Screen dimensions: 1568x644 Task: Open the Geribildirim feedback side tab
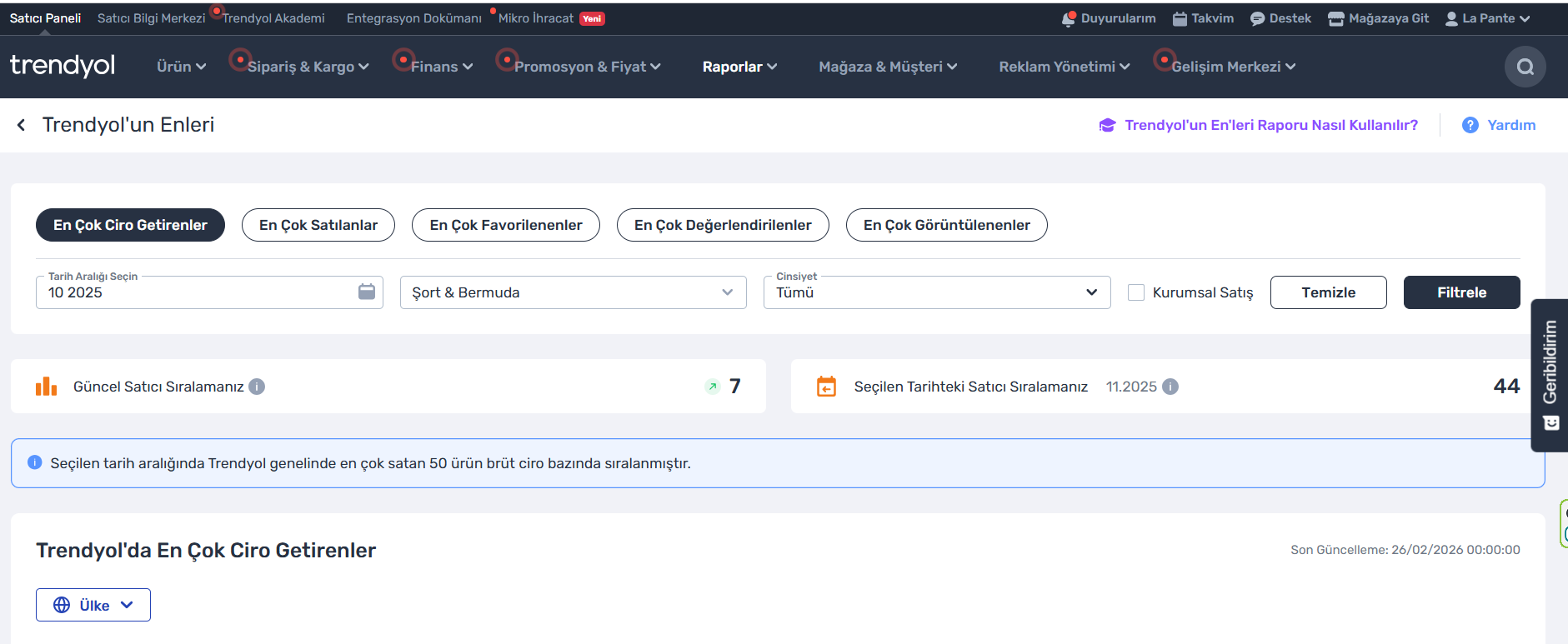(x=1550, y=375)
